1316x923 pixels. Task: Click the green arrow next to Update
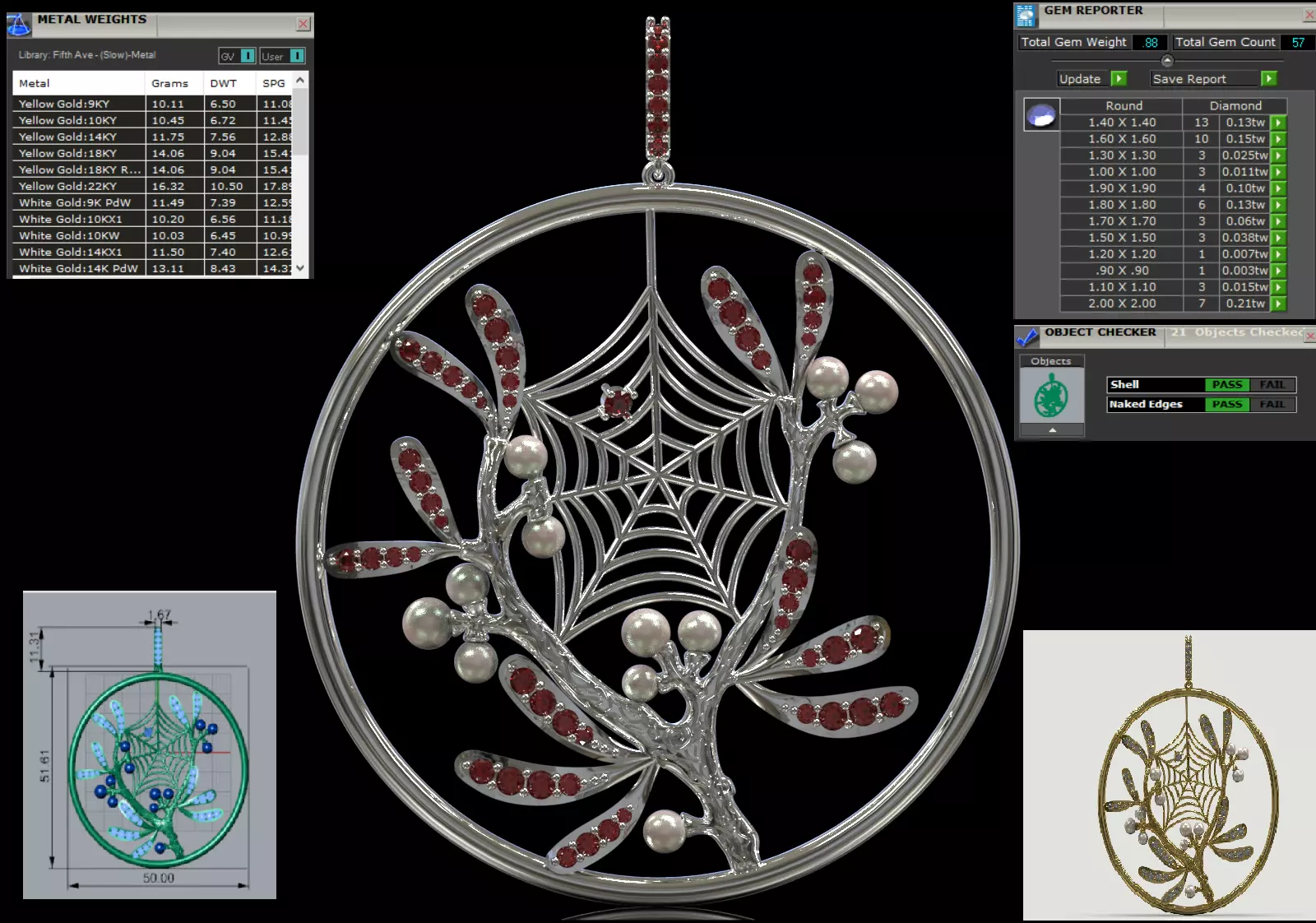coord(1119,78)
